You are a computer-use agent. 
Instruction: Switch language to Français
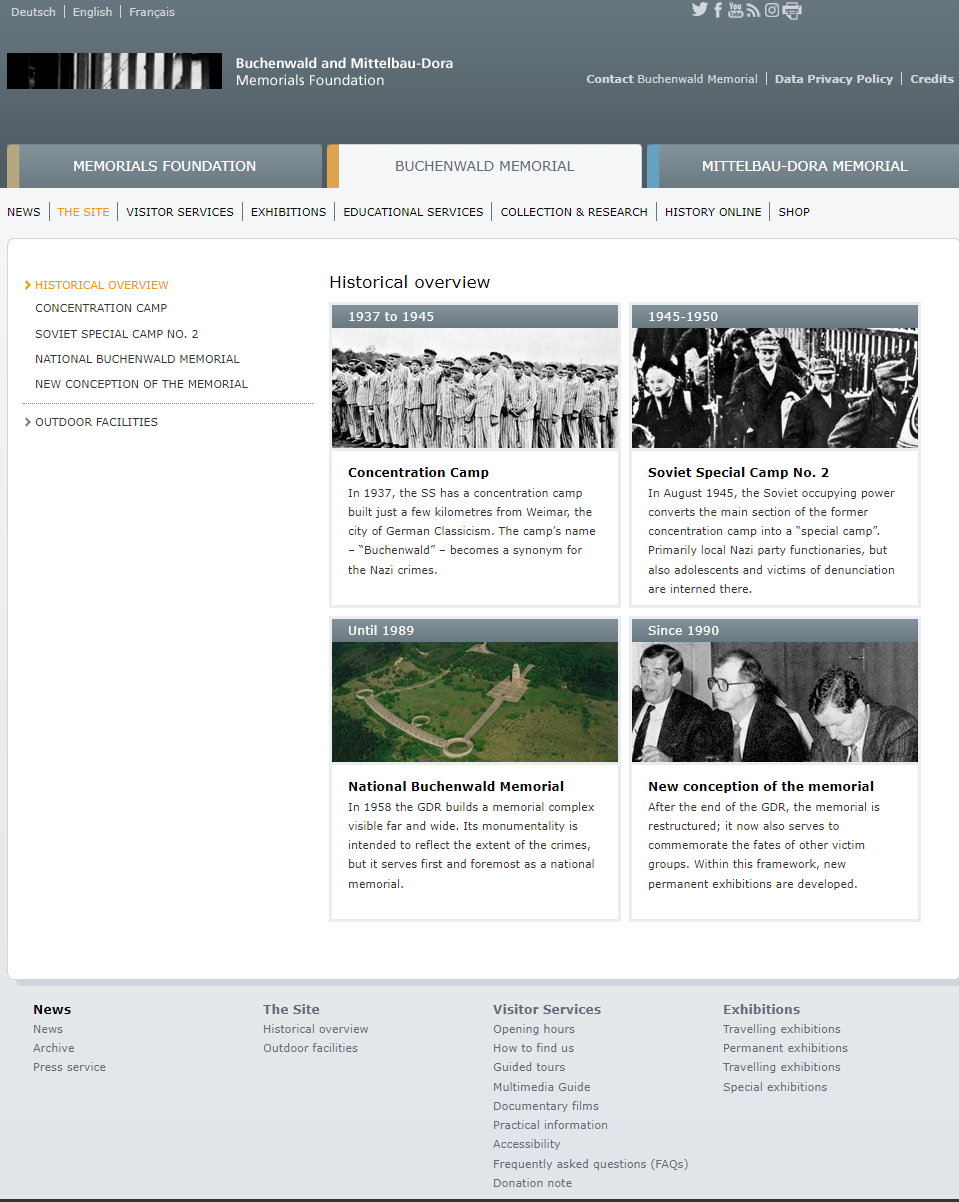[x=152, y=12]
